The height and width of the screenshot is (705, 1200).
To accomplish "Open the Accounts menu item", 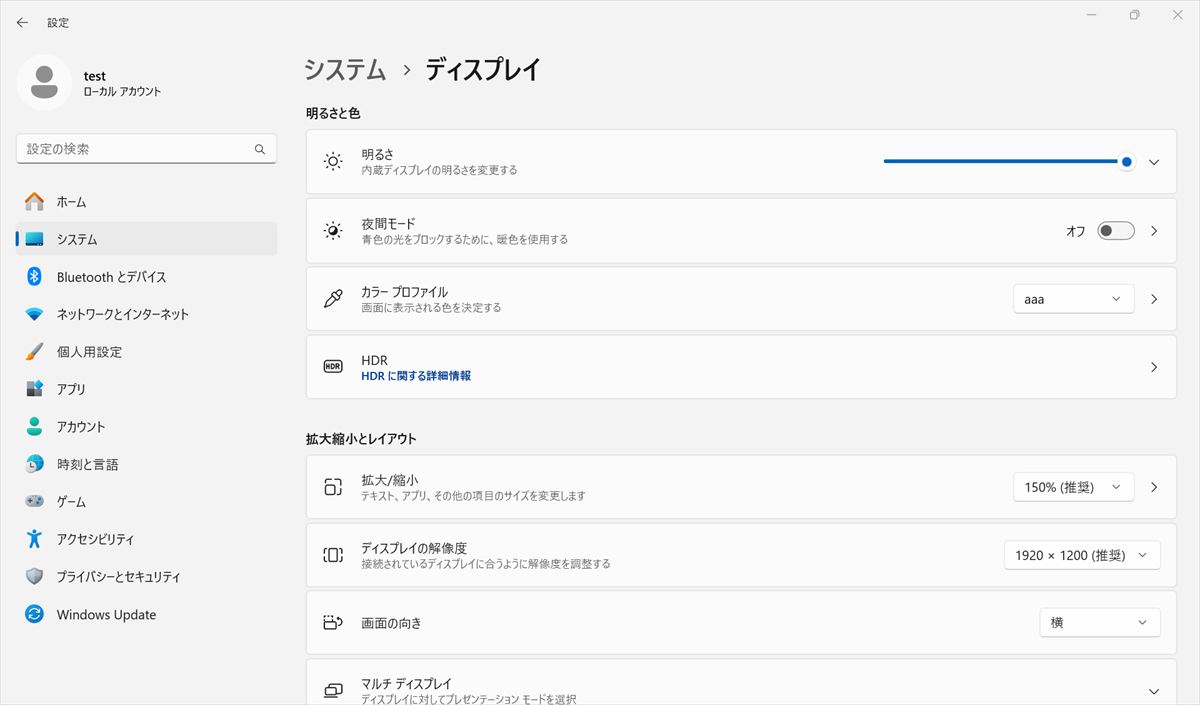I will pyautogui.click(x=81, y=427).
